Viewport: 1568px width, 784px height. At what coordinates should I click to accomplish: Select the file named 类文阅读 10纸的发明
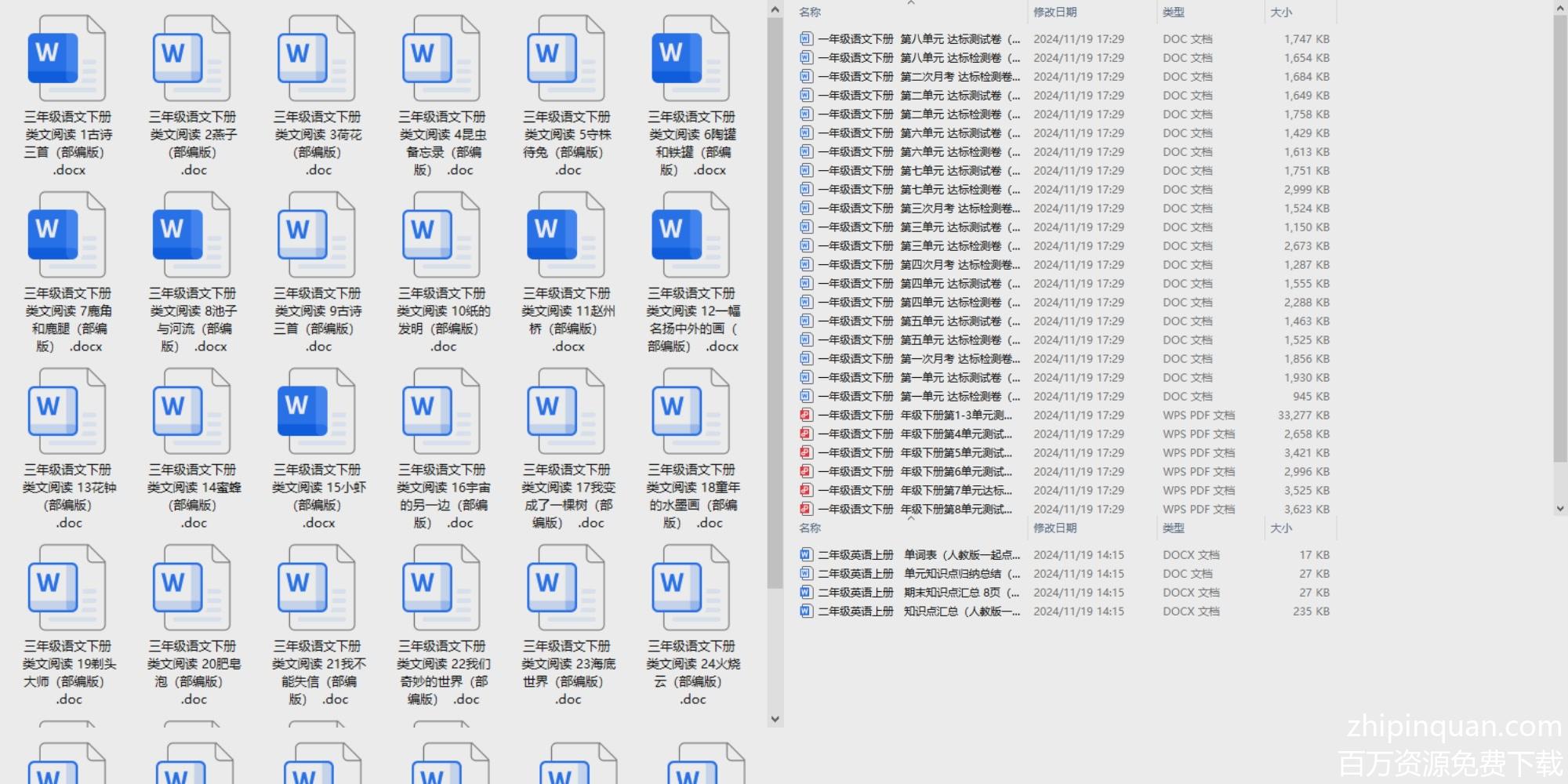[x=443, y=320]
